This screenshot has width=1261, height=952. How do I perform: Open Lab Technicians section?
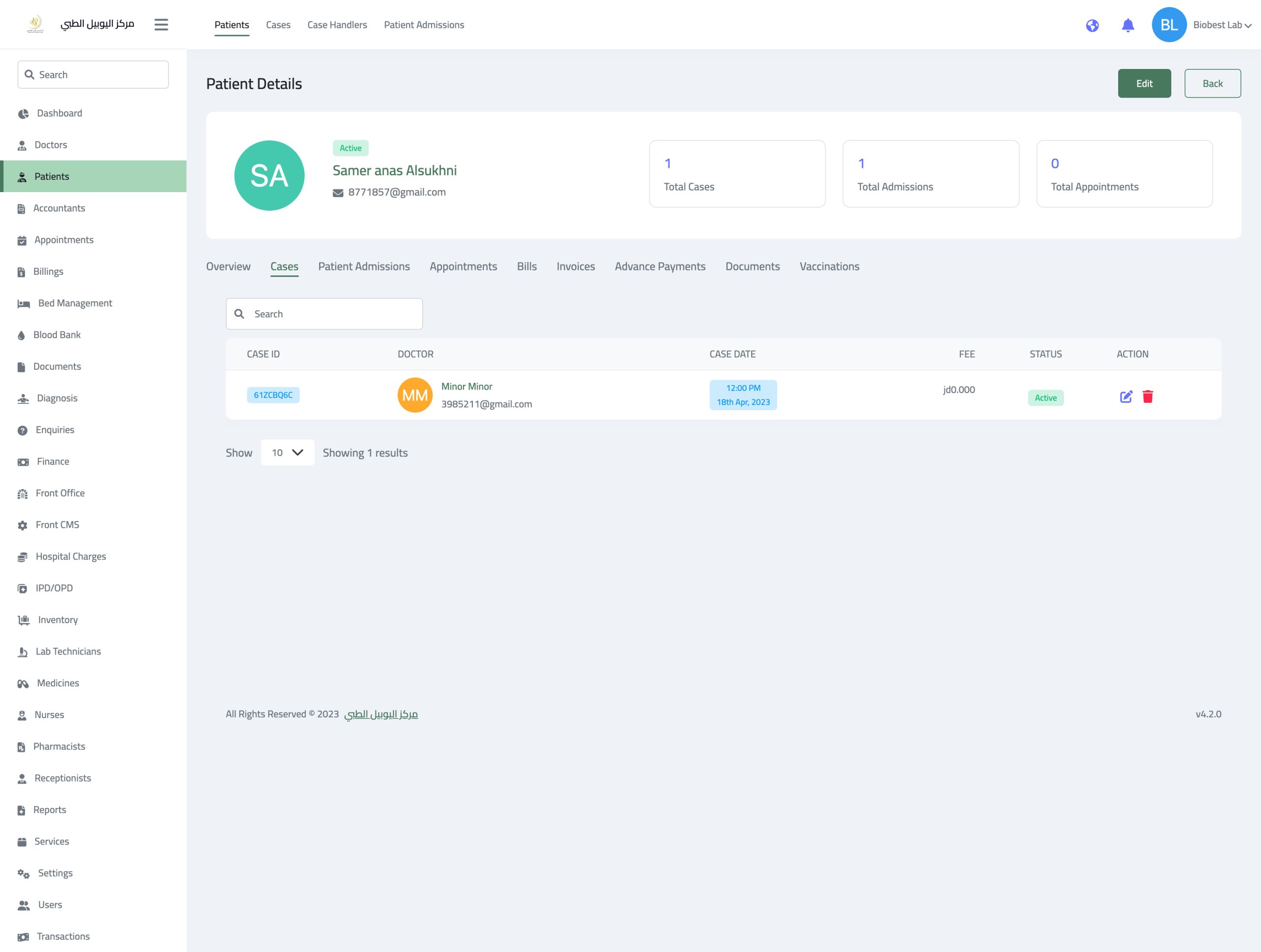coord(93,651)
